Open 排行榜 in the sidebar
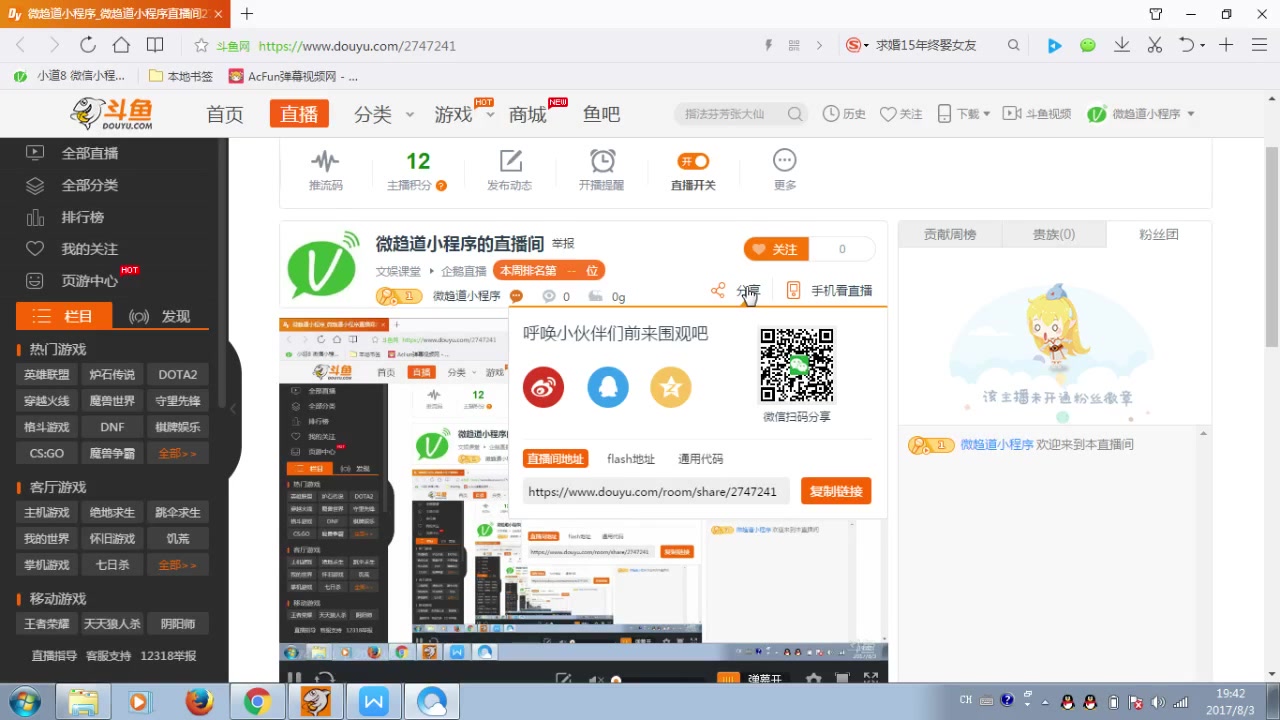Image resolution: width=1280 pixels, height=720 pixels. 82,217
